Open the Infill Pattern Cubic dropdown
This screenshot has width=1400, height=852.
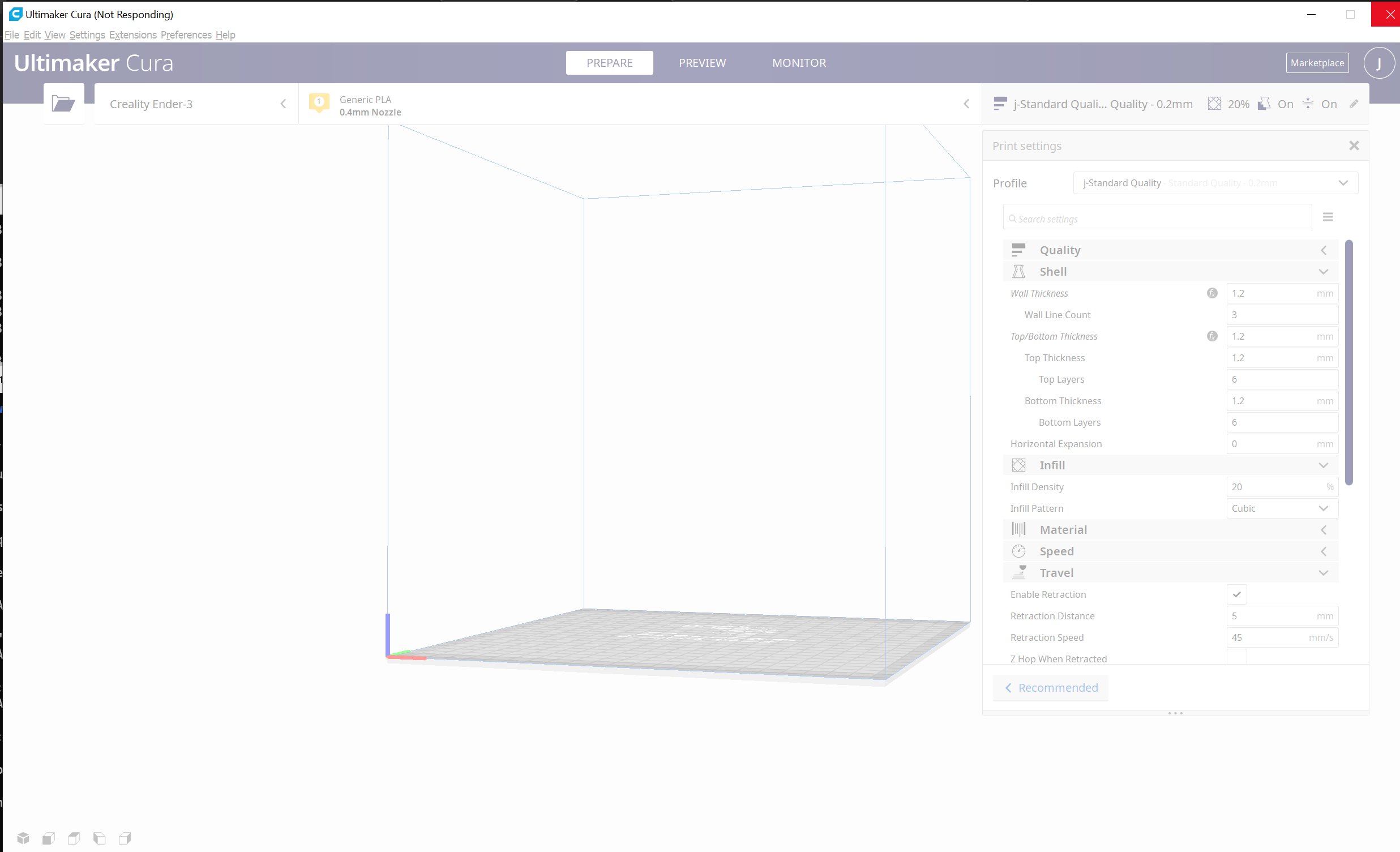[1282, 508]
